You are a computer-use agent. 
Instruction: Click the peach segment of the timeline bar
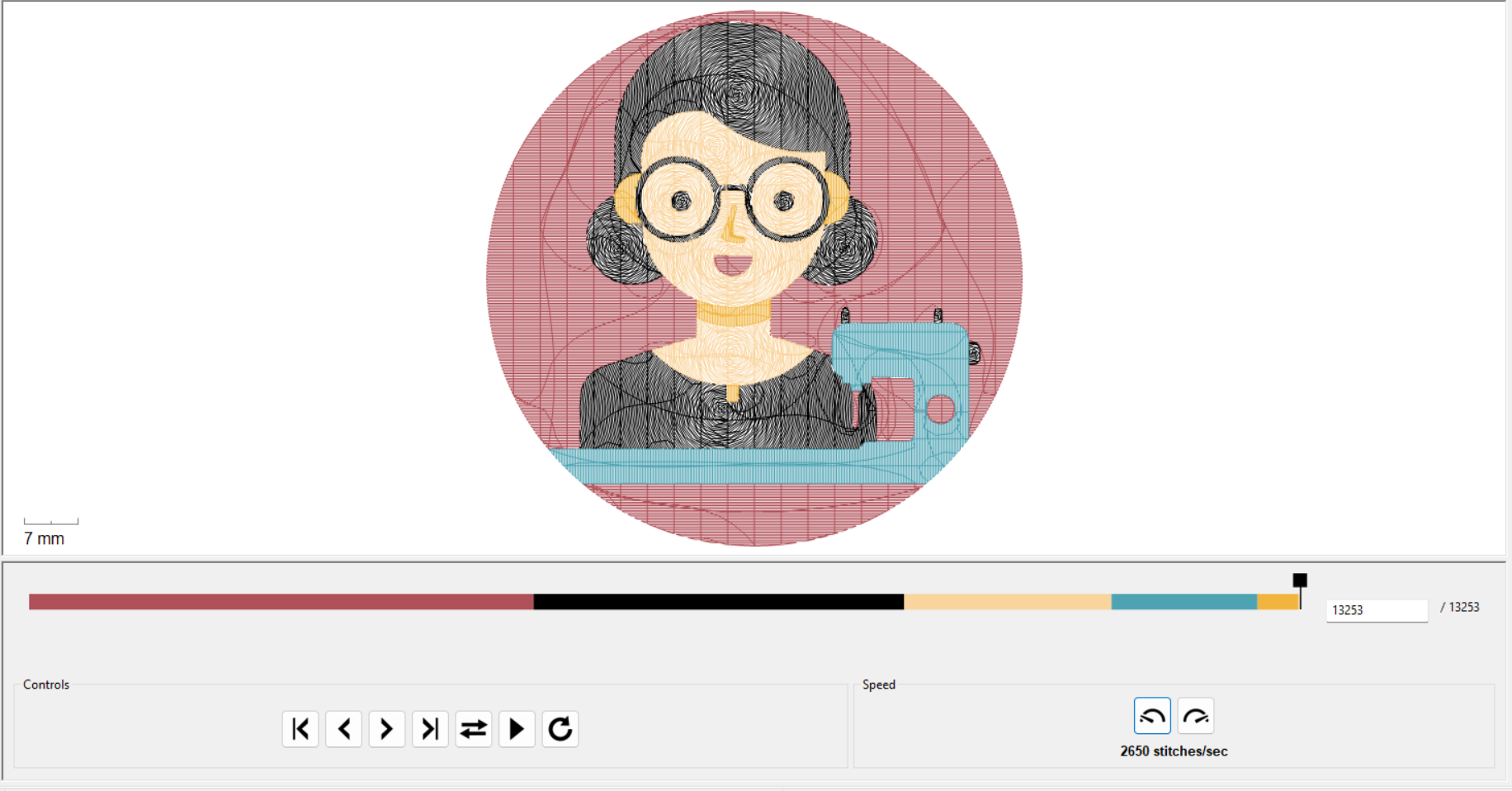click(x=1008, y=602)
